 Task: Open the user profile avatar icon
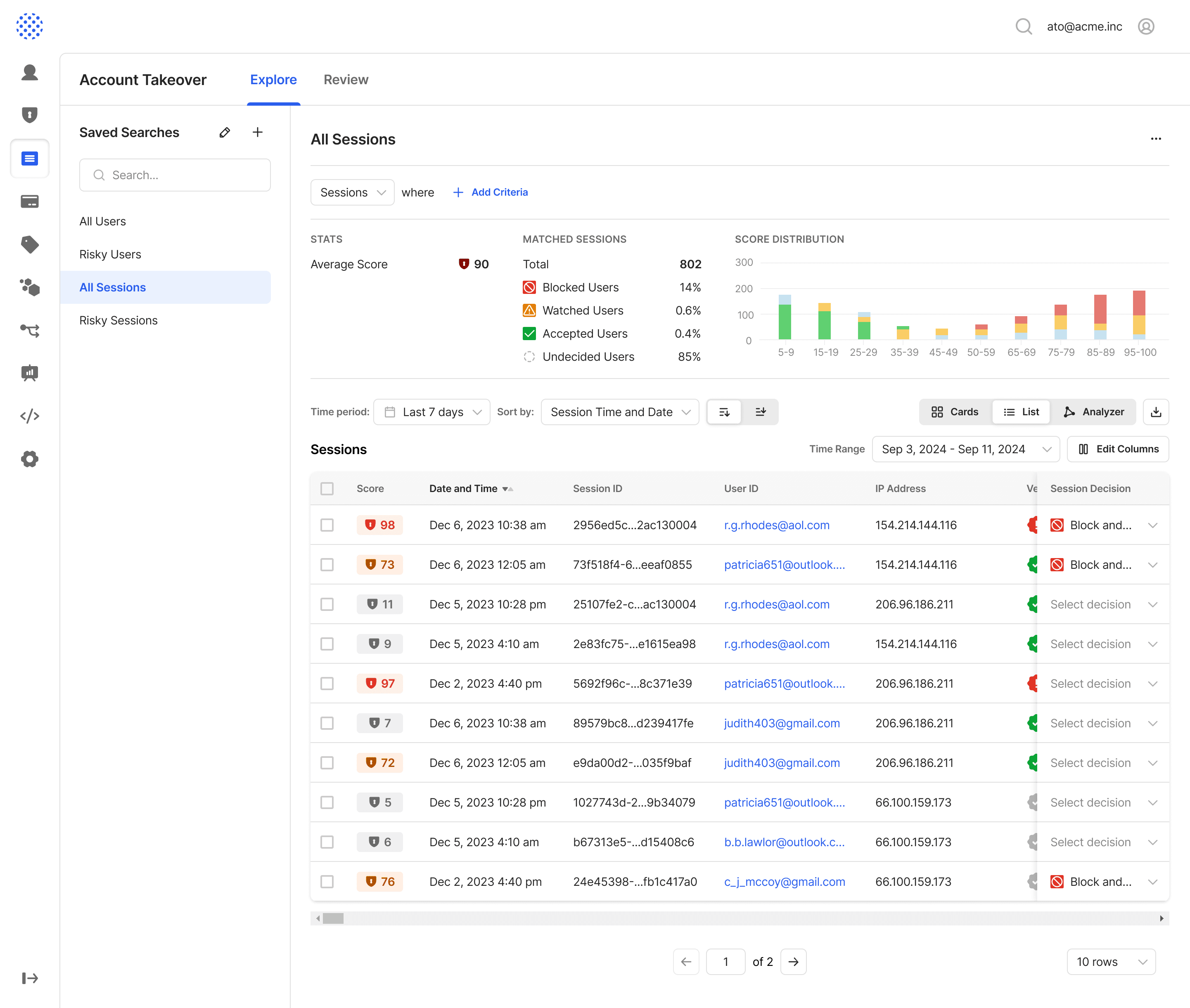1145,27
